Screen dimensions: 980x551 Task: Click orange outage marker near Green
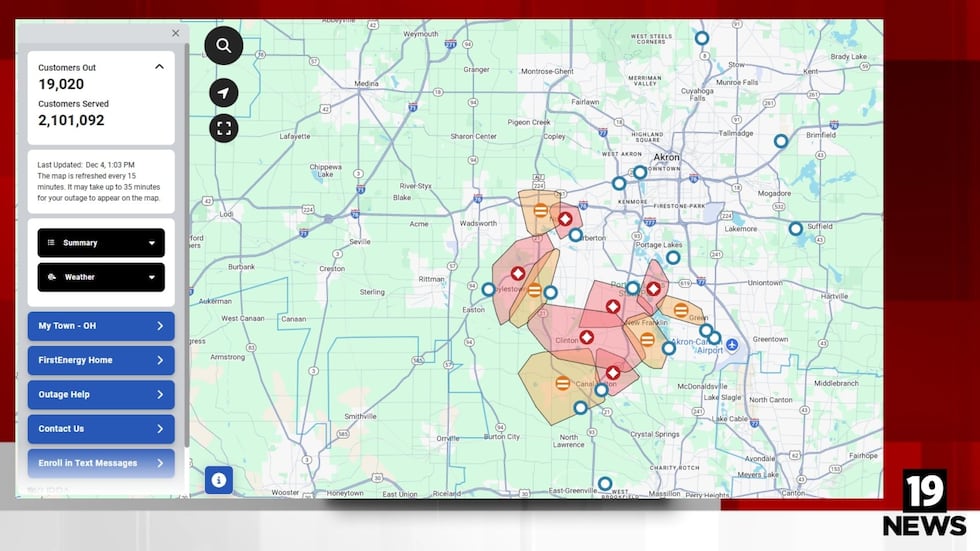(681, 310)
